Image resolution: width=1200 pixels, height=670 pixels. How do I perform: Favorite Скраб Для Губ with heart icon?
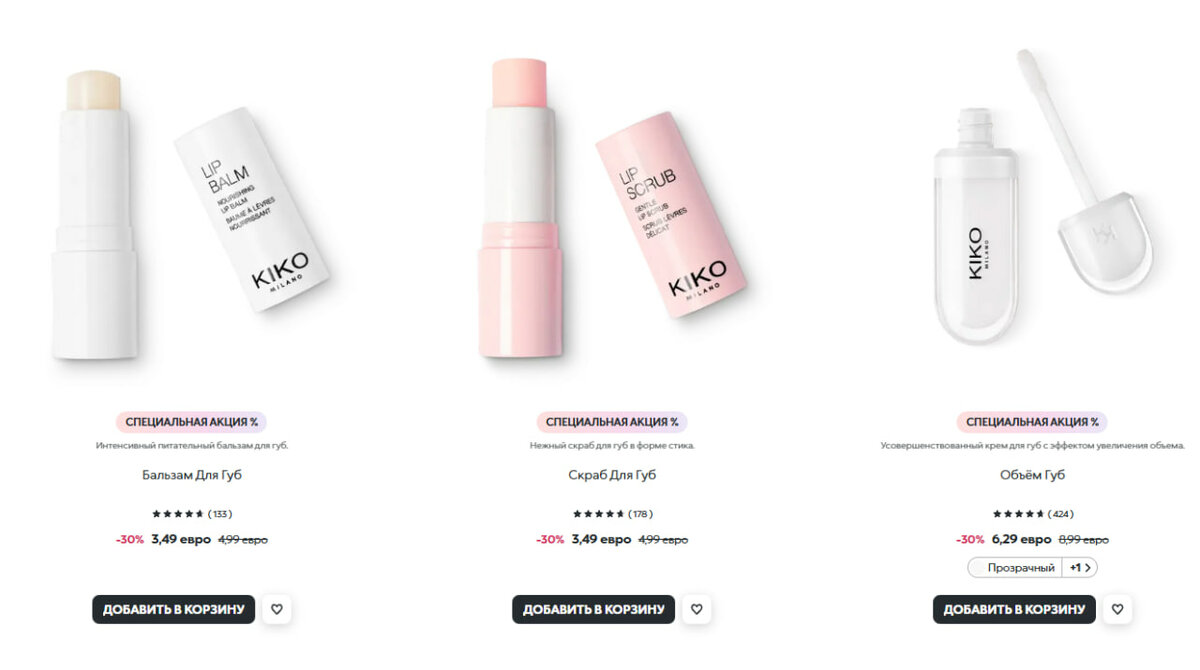click(x=697, y=609)
